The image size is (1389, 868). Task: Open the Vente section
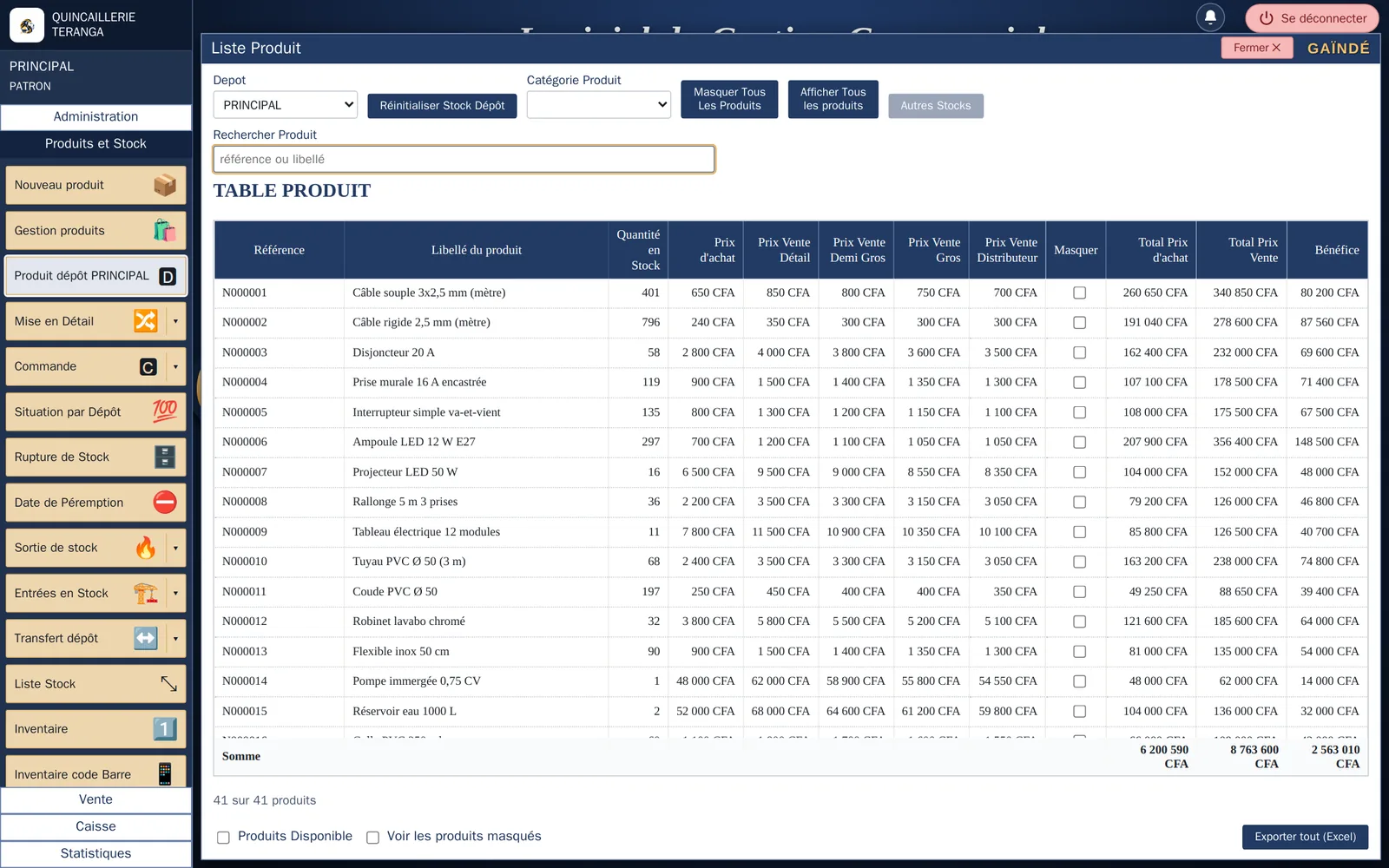(95, 799)
